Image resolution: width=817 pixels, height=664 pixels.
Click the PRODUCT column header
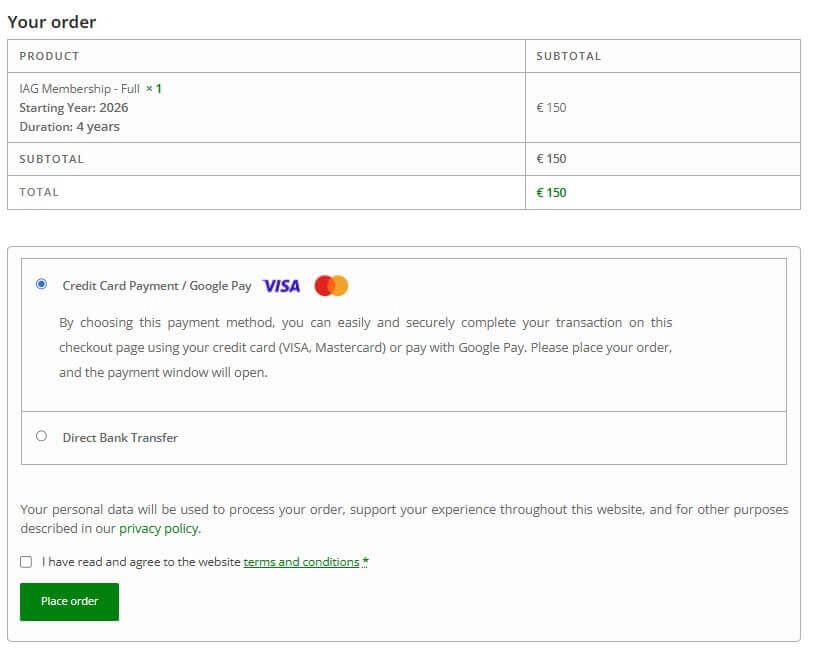tap(49, 56)
